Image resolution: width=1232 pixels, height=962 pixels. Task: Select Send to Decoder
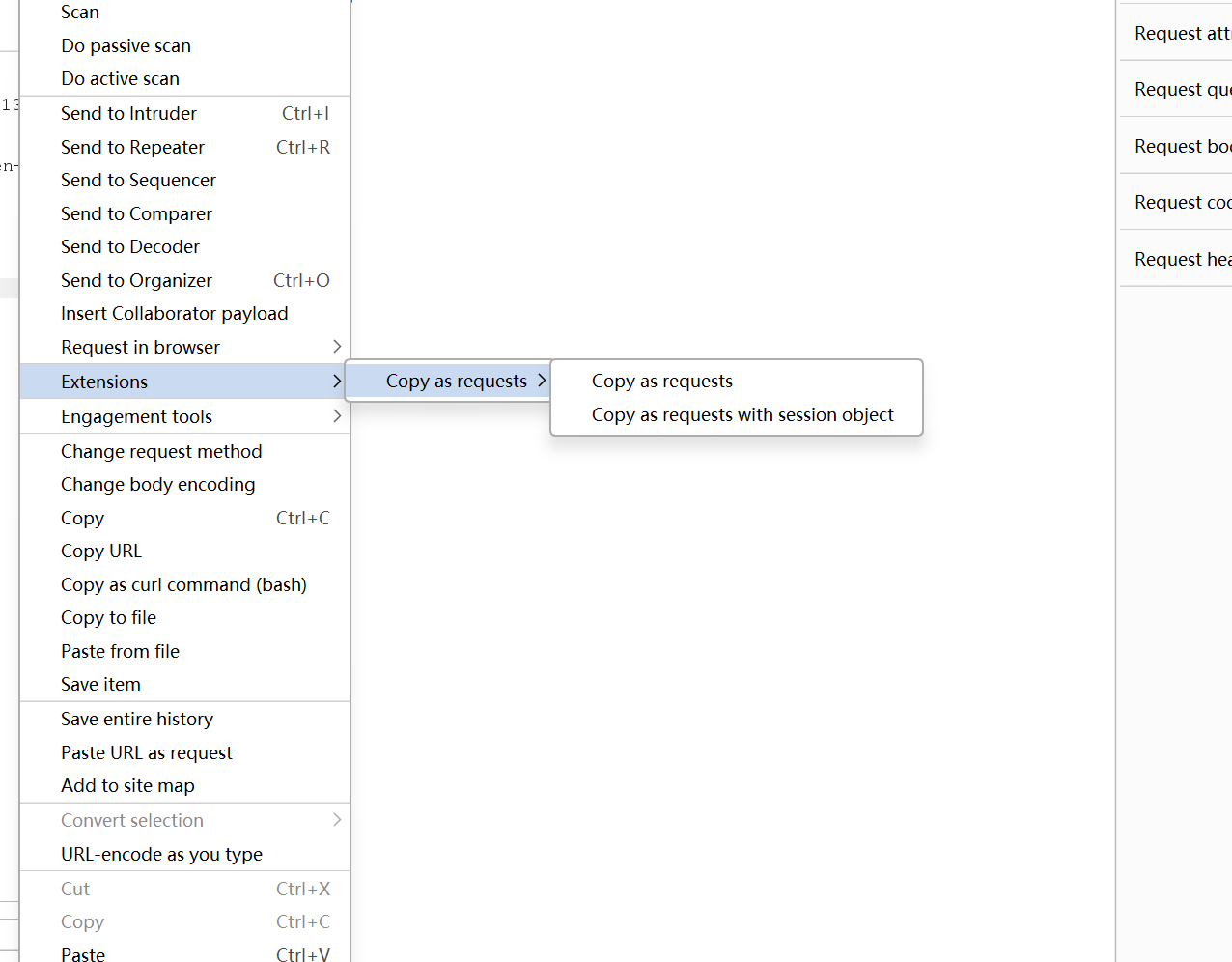pyautogui.click(x=129, y=246)
